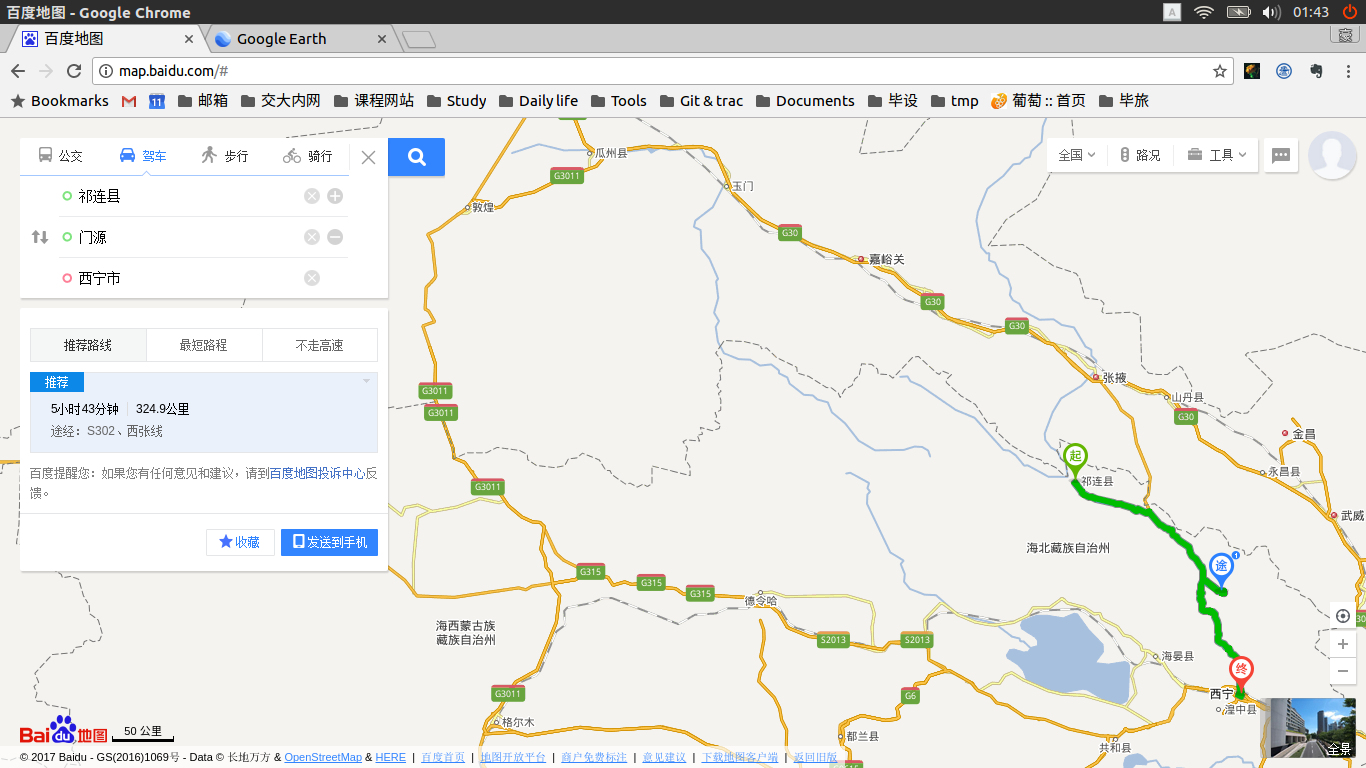Click the 收藏 favorite button

(240, 542)
